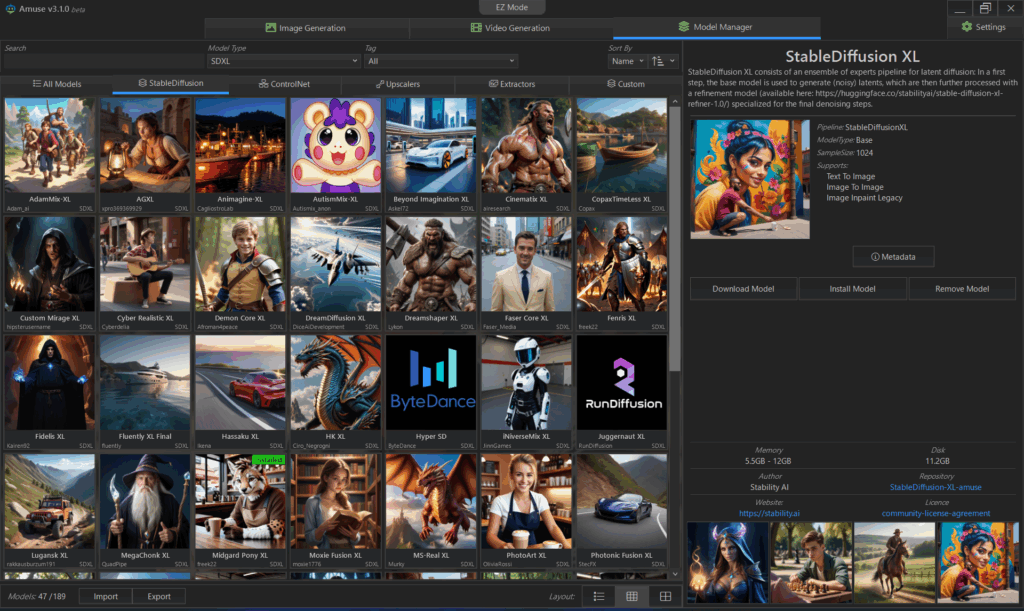The height and width of the screenshot is (611, 1024).
Task: Select the Faser Core XL model card
Action: 526,274
